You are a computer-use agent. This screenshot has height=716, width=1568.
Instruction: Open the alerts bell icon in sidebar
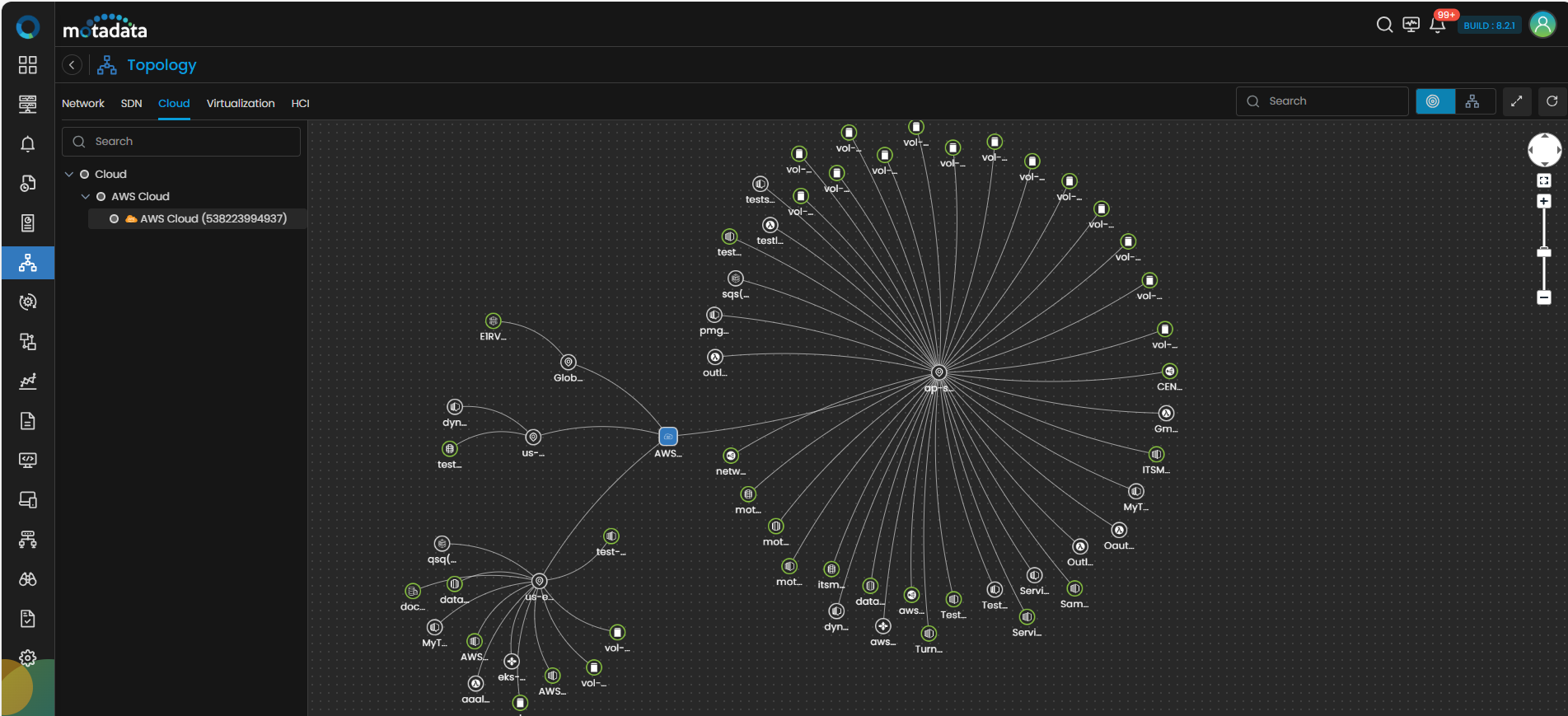click(x=27, y=144)
